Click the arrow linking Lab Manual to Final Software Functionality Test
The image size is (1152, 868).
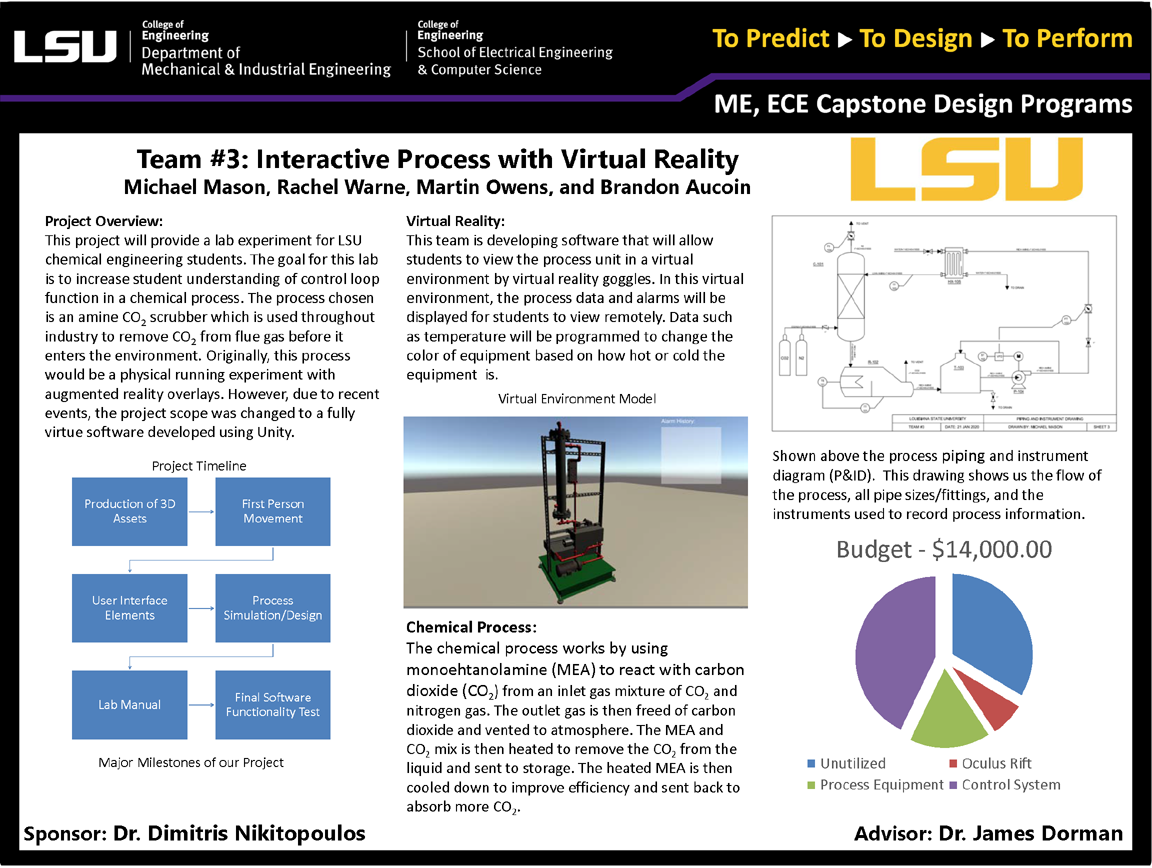pyautogui.click(x=201, y=704)
